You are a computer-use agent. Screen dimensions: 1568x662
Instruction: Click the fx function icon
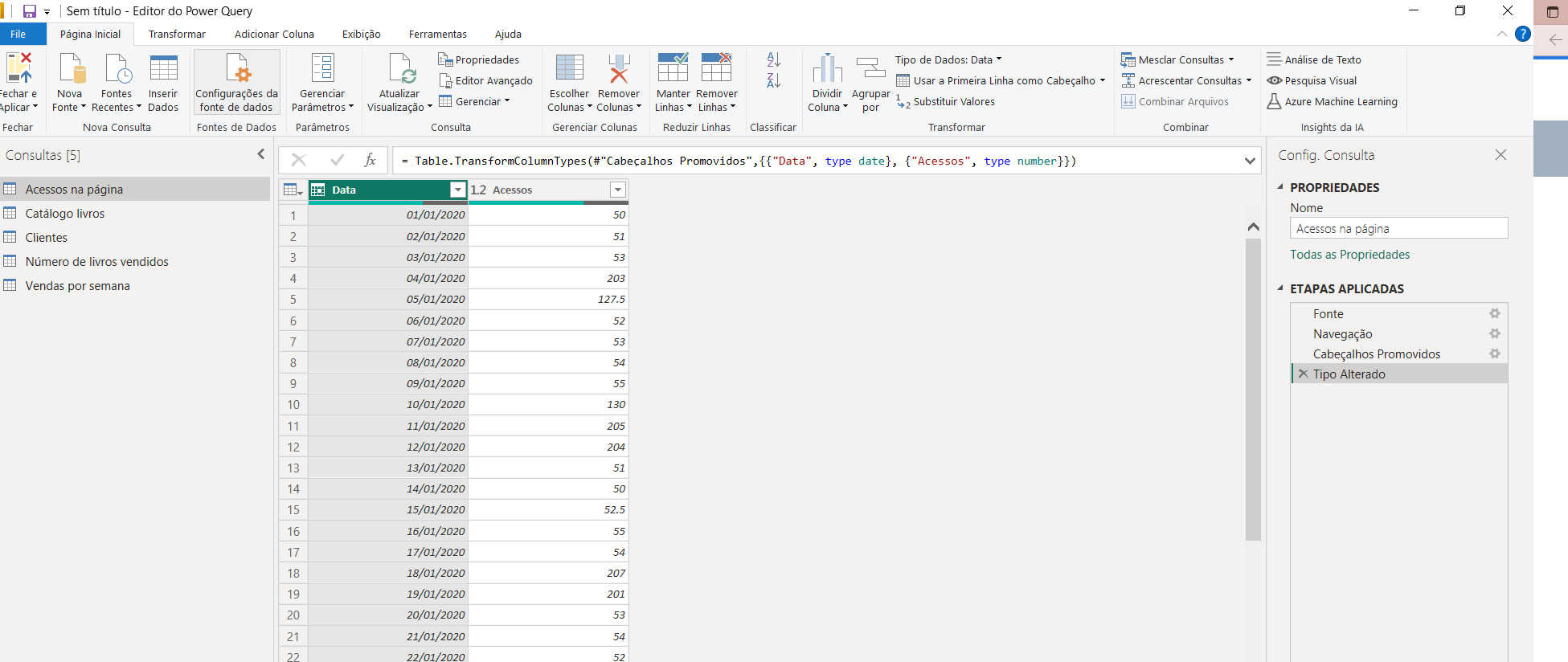click(x=370, y=160)
